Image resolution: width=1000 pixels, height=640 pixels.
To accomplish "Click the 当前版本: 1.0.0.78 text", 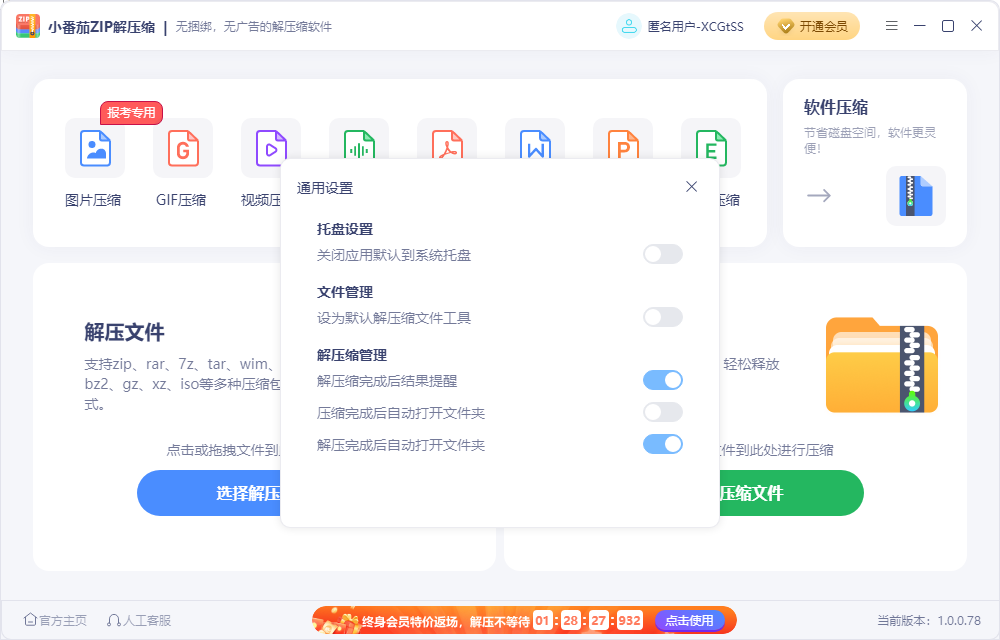I will pyautogui.click(x=929, y=620).
